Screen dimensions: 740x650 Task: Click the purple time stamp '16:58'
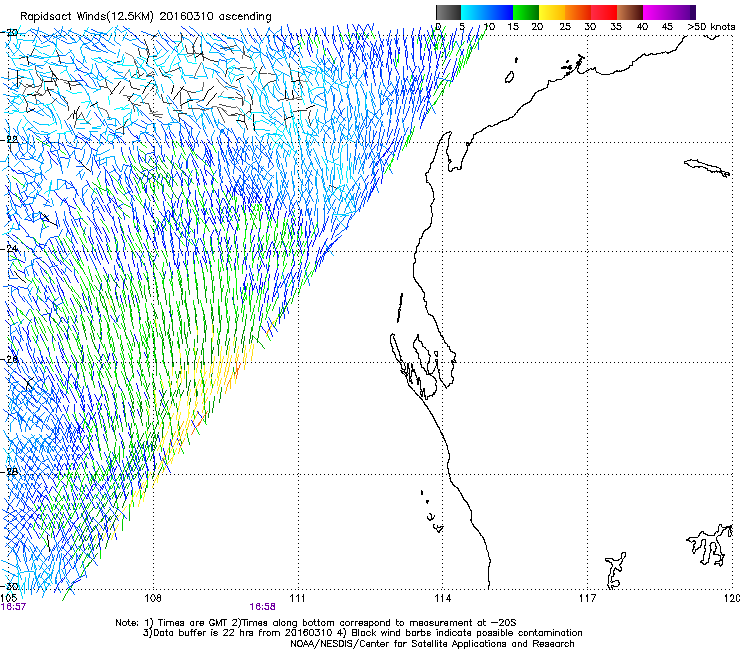click(262, 607)
